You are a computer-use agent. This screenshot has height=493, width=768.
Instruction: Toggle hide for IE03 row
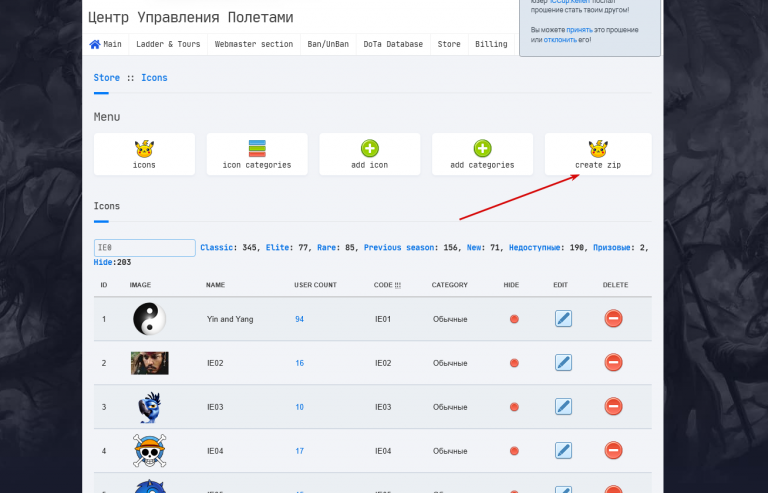point(514,407)
